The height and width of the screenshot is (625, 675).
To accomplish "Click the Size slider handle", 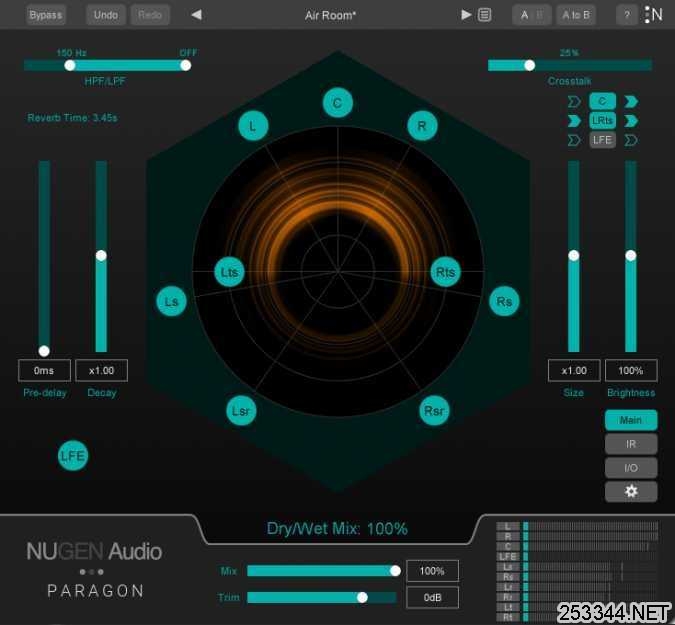I will tap(573, 256).
